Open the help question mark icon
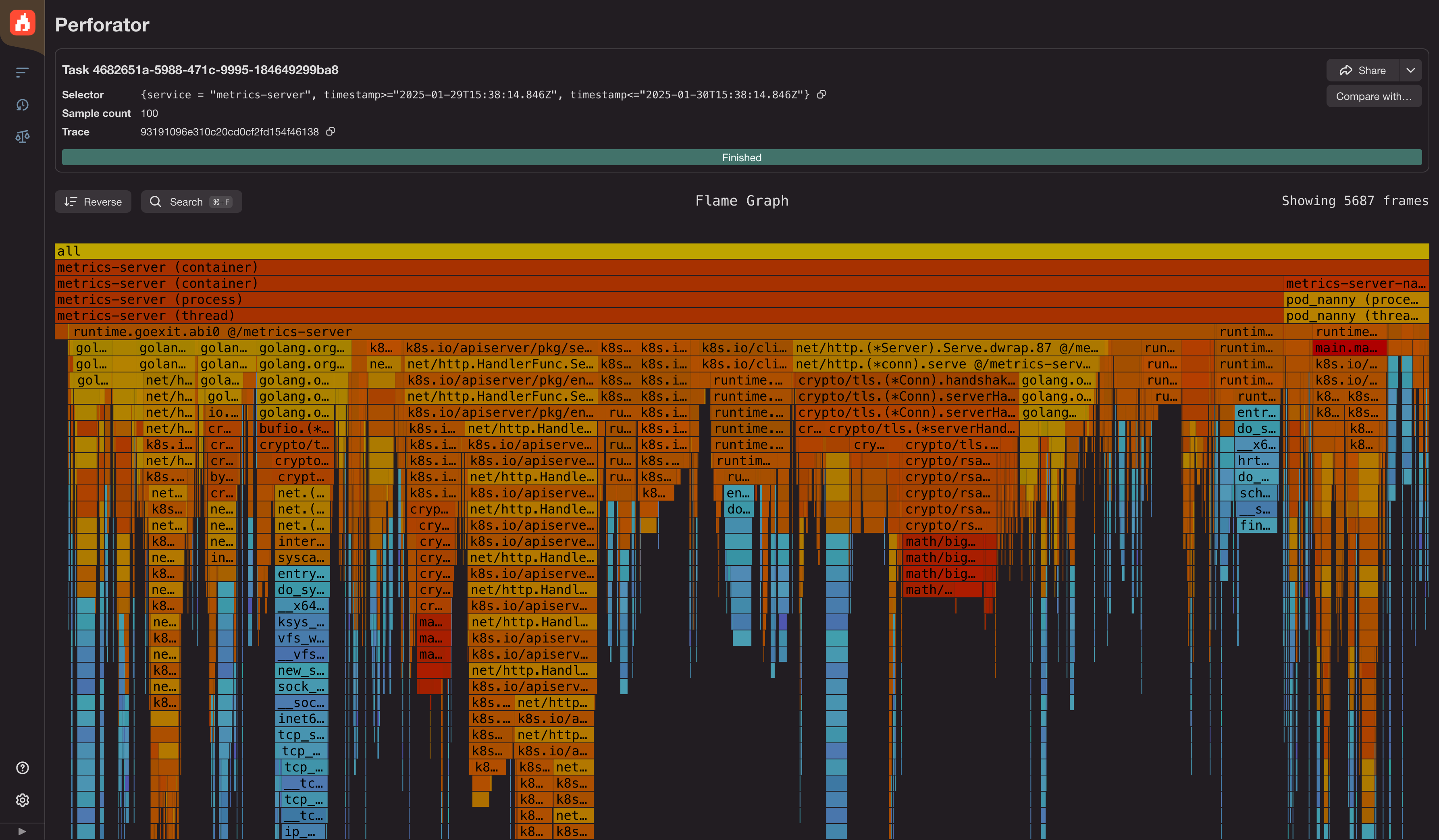 (22, 767)
